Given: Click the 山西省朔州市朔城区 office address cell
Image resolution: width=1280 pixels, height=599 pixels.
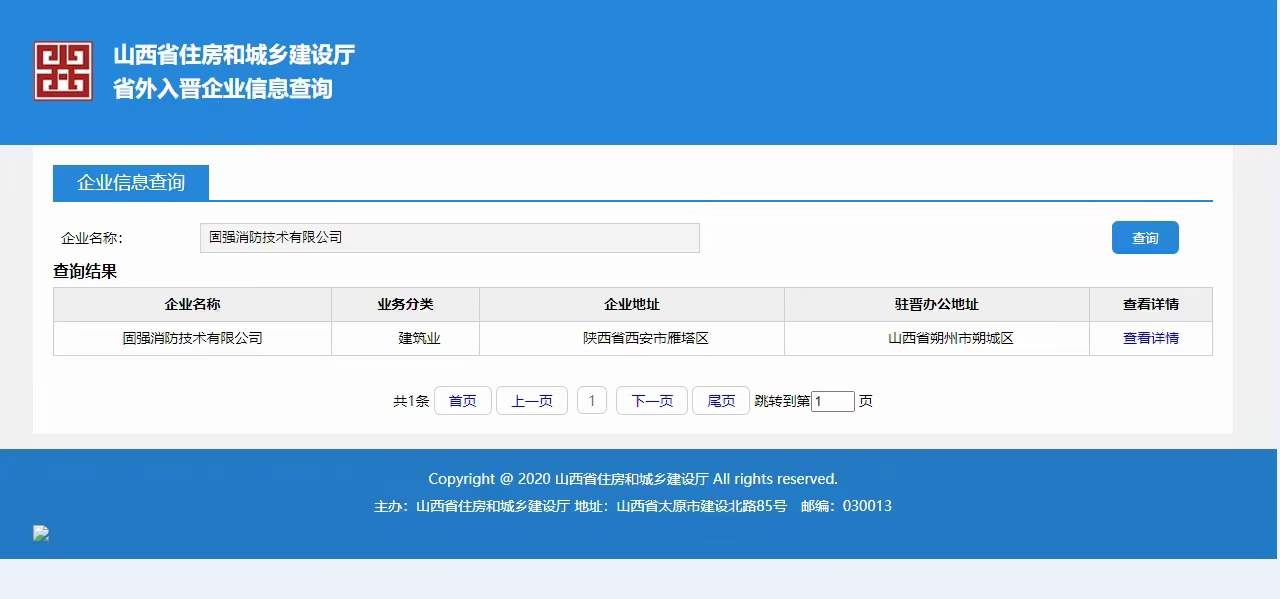Looking at the screenshot, I should point(950,338).
